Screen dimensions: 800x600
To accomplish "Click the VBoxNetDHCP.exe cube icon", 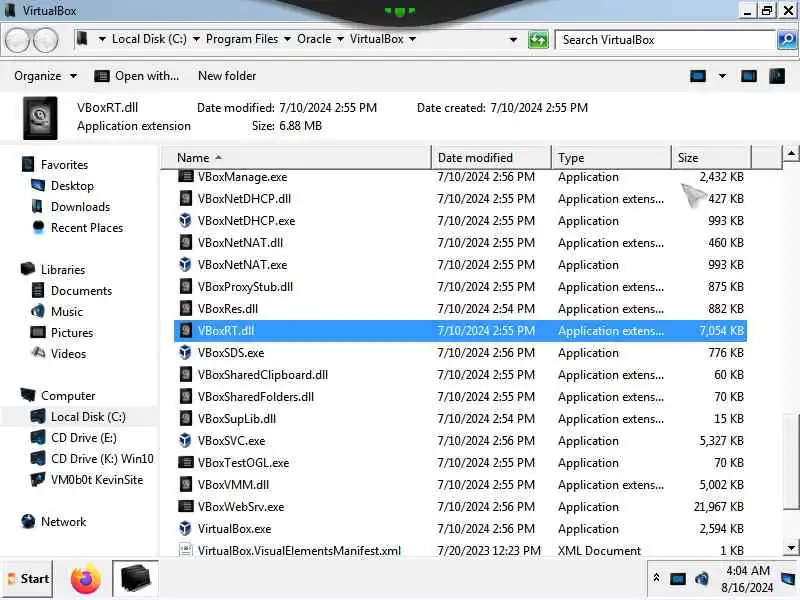I will click(186, 220).
